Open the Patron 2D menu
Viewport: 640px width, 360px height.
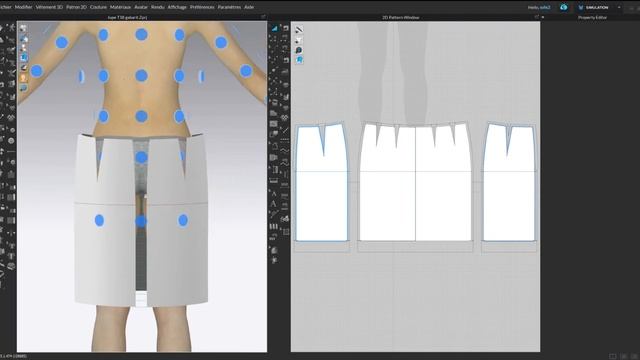click(76, 7)
